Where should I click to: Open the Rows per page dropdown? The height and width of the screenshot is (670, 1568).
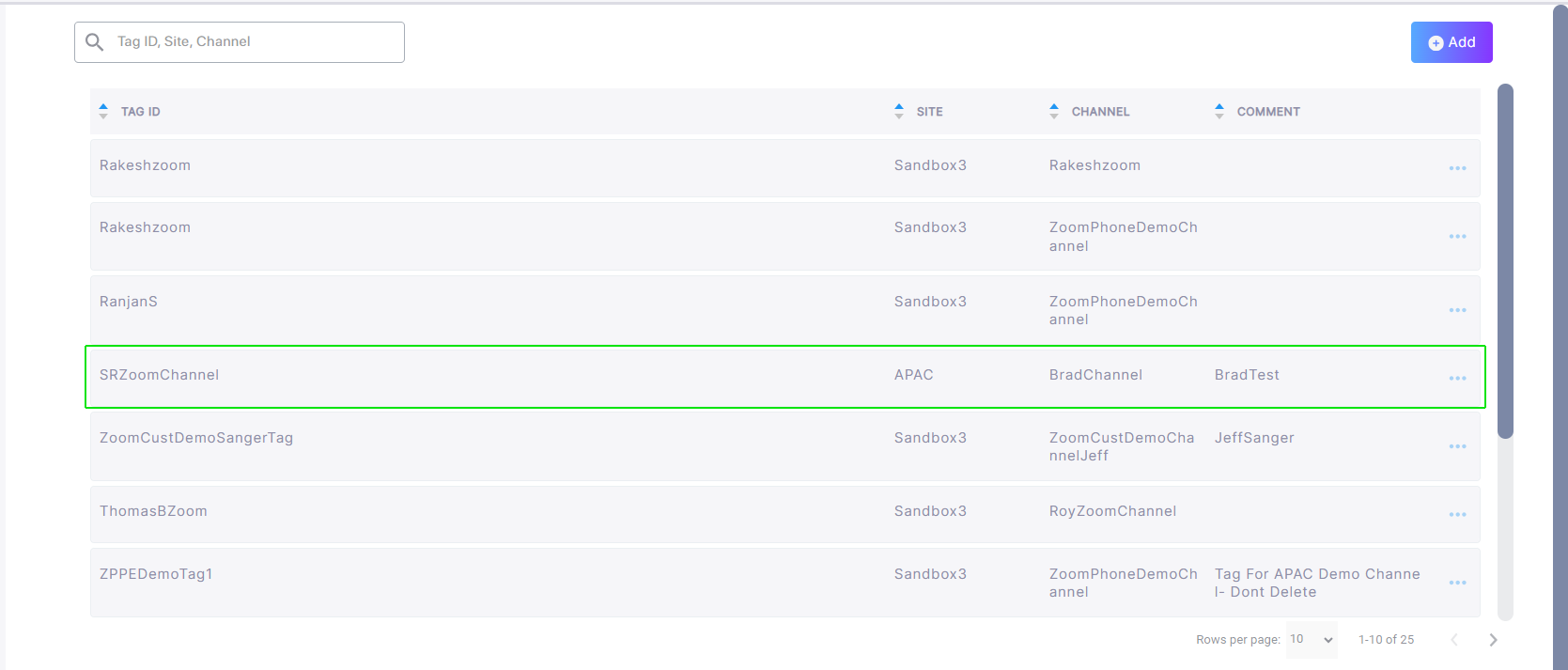click(x=1312, y=639)
